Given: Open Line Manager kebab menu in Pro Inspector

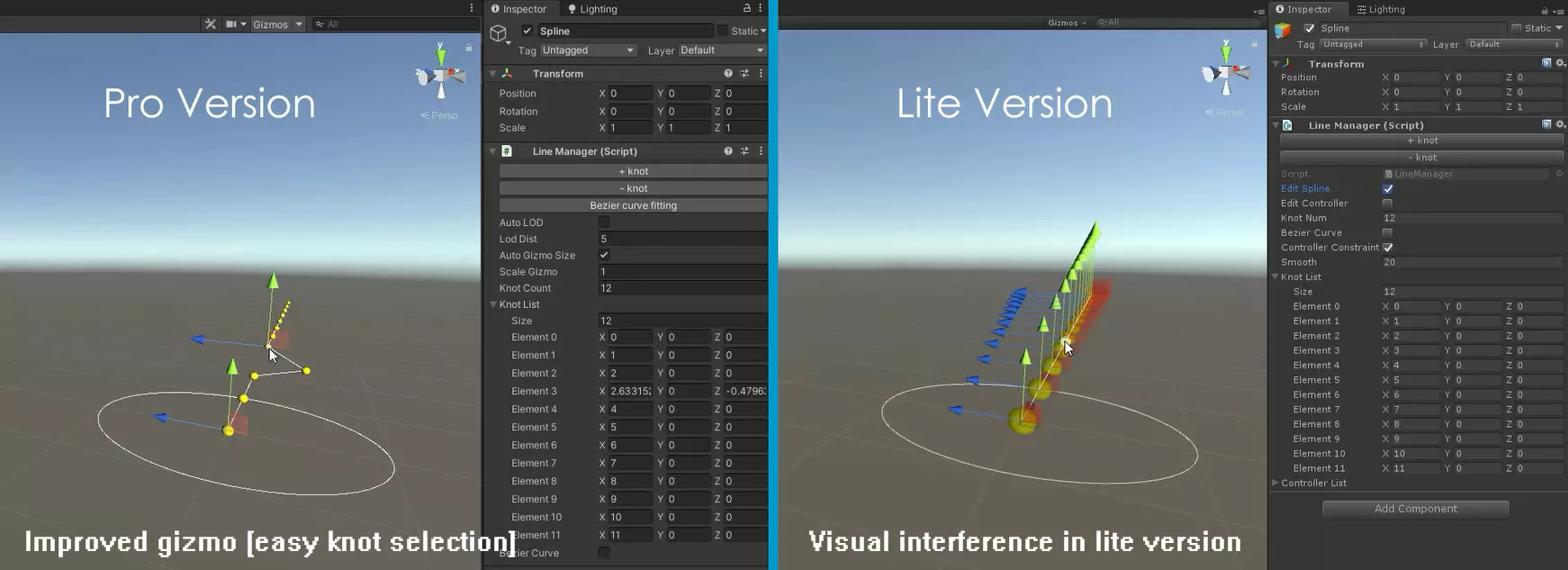Looking at the screenshot, I should pyautogui.click(x=761, y=151).
